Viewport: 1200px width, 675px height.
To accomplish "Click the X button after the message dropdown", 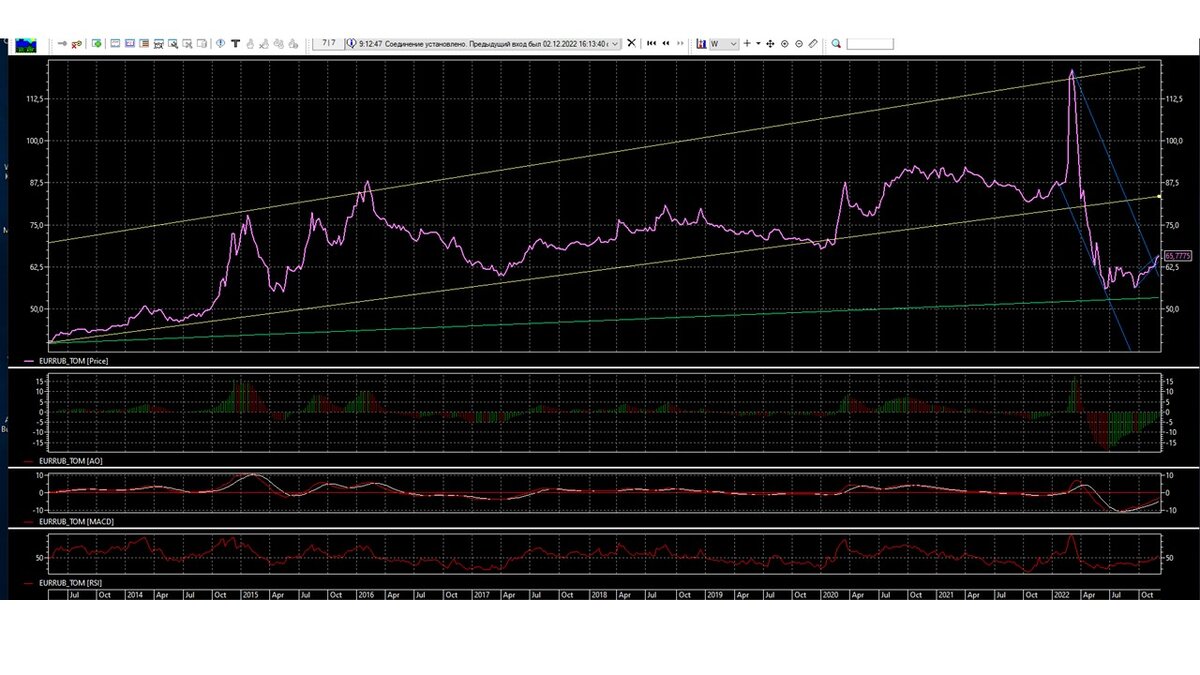I will click(631, 43).
